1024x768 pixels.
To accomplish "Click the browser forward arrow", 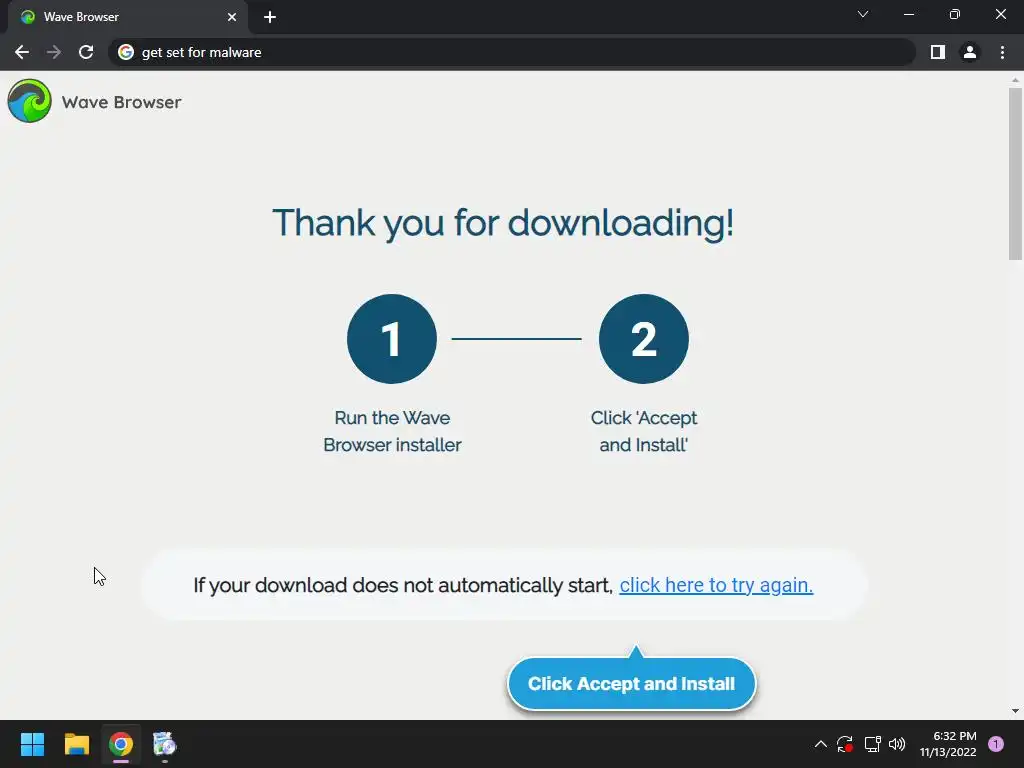I will point(54,52).
